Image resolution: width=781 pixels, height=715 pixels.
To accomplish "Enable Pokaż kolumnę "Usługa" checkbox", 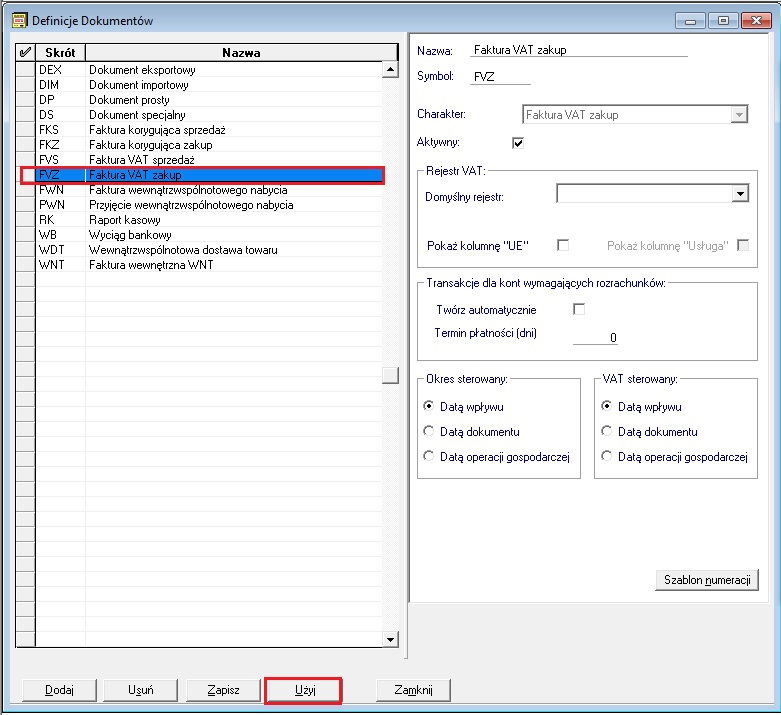I will click(743, 245).
